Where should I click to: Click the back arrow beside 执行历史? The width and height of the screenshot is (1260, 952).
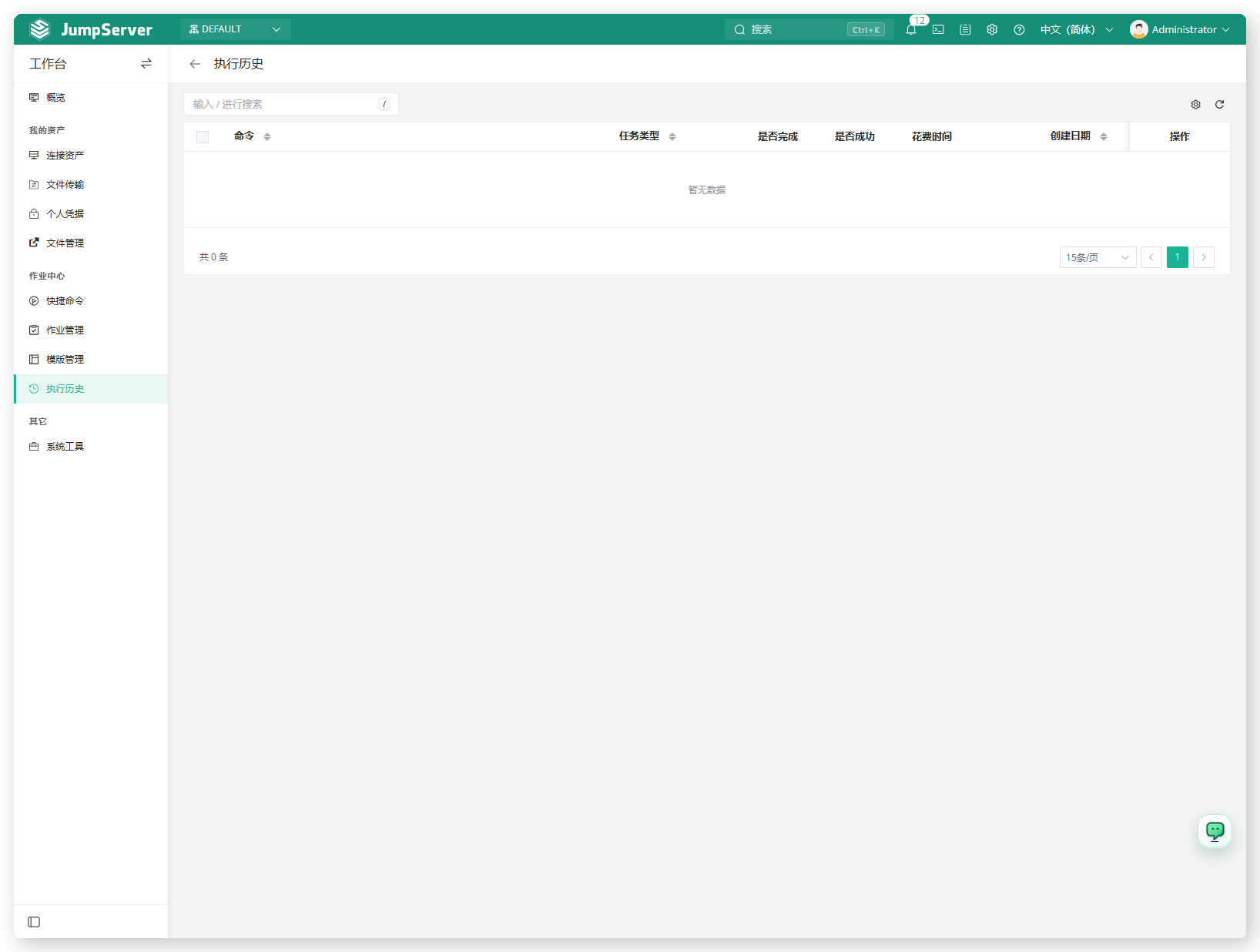point(195,64)
